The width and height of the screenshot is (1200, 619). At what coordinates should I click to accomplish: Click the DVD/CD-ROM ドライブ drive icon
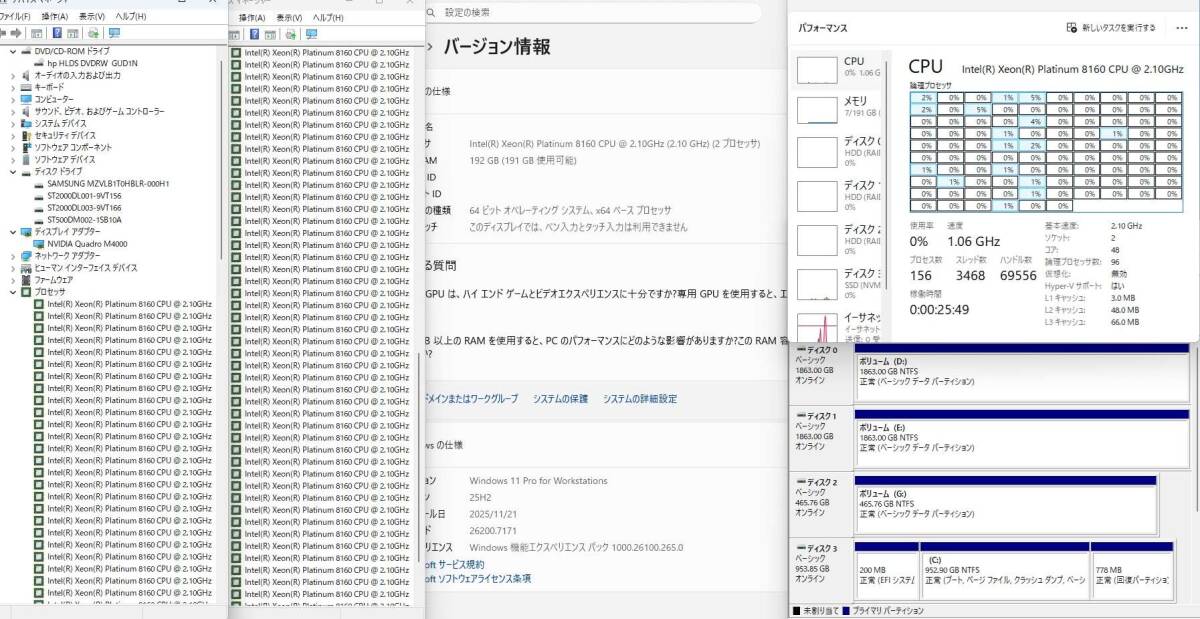pos(26,51)
